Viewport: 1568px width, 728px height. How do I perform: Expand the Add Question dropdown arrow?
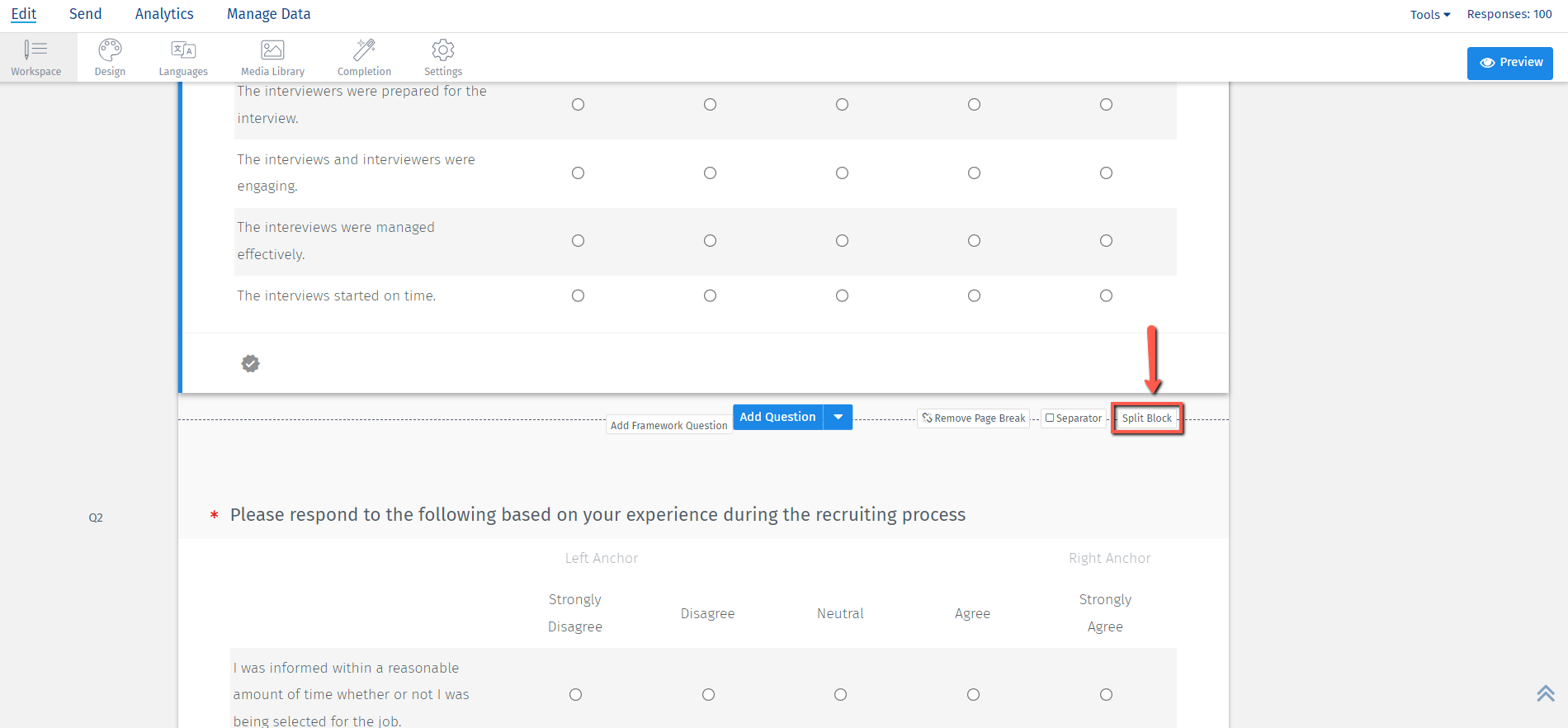[x=838, y=417]
